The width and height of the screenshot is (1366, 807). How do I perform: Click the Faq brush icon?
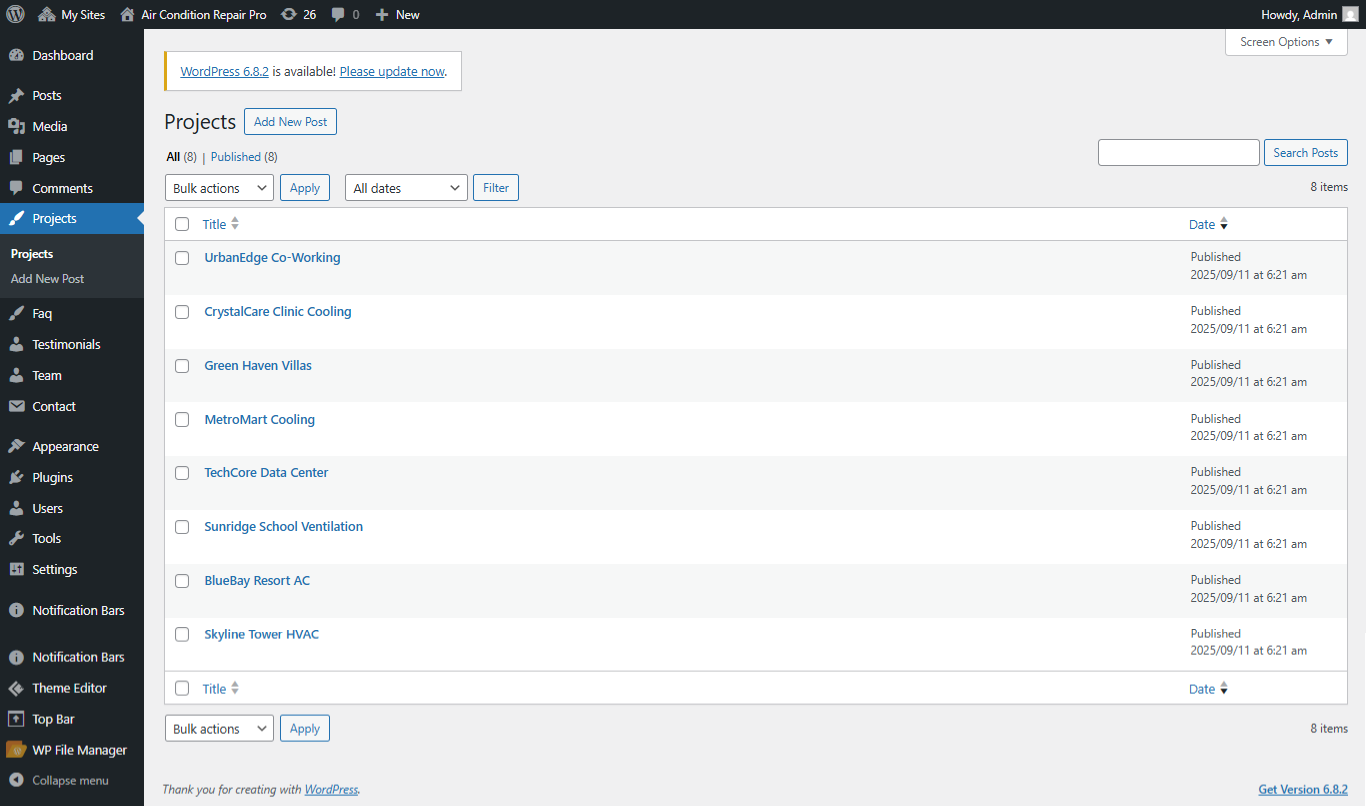click(16, 313)
